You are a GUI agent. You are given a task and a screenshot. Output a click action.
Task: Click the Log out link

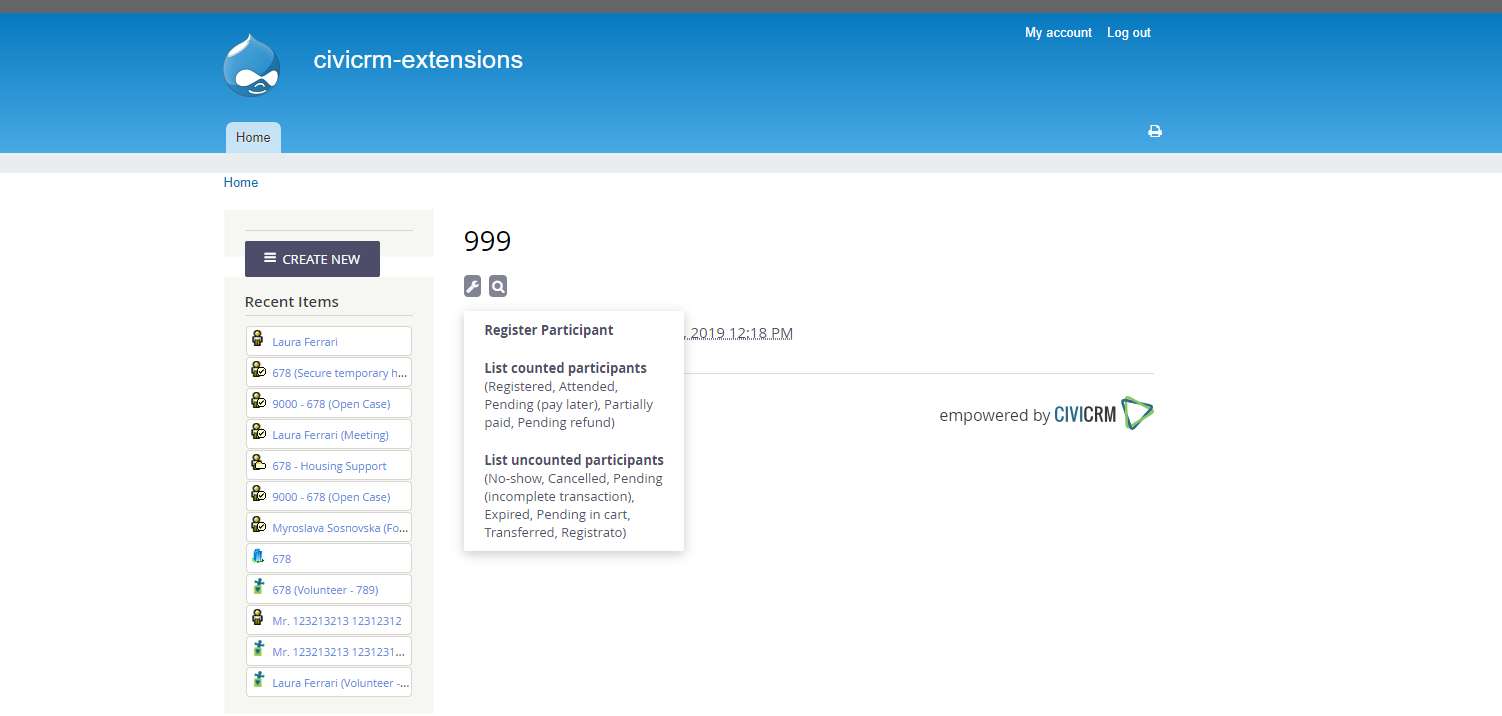[x=1128, y=33]
